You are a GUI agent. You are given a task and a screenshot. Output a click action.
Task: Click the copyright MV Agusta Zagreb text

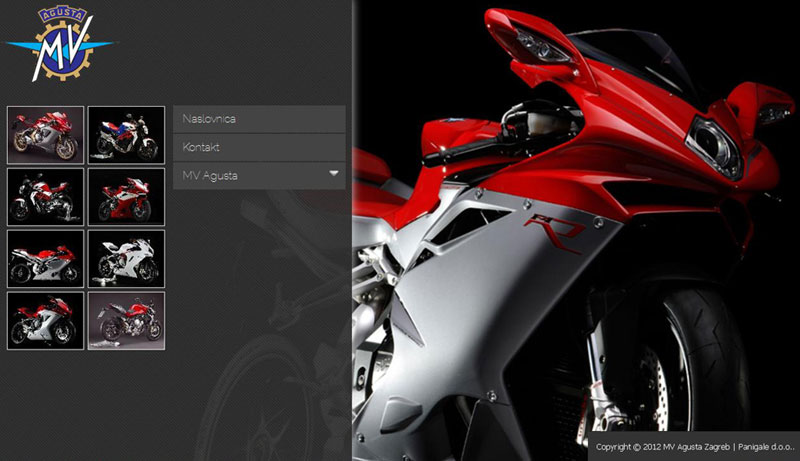click(x=660, y=446)
